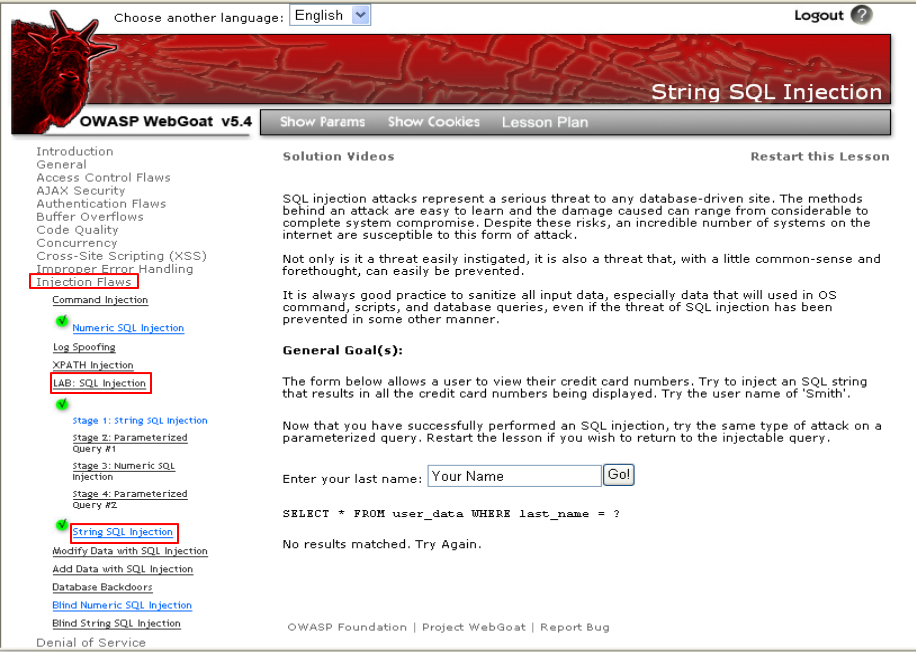This screenshot has height=652, width=916.
Task: Click 'No results matched. Try Again.' message
Action: 382,545
